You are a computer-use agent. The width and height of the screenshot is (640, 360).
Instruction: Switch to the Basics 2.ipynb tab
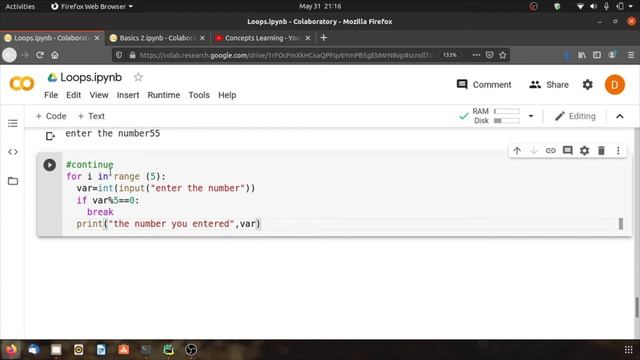[157, 38]
